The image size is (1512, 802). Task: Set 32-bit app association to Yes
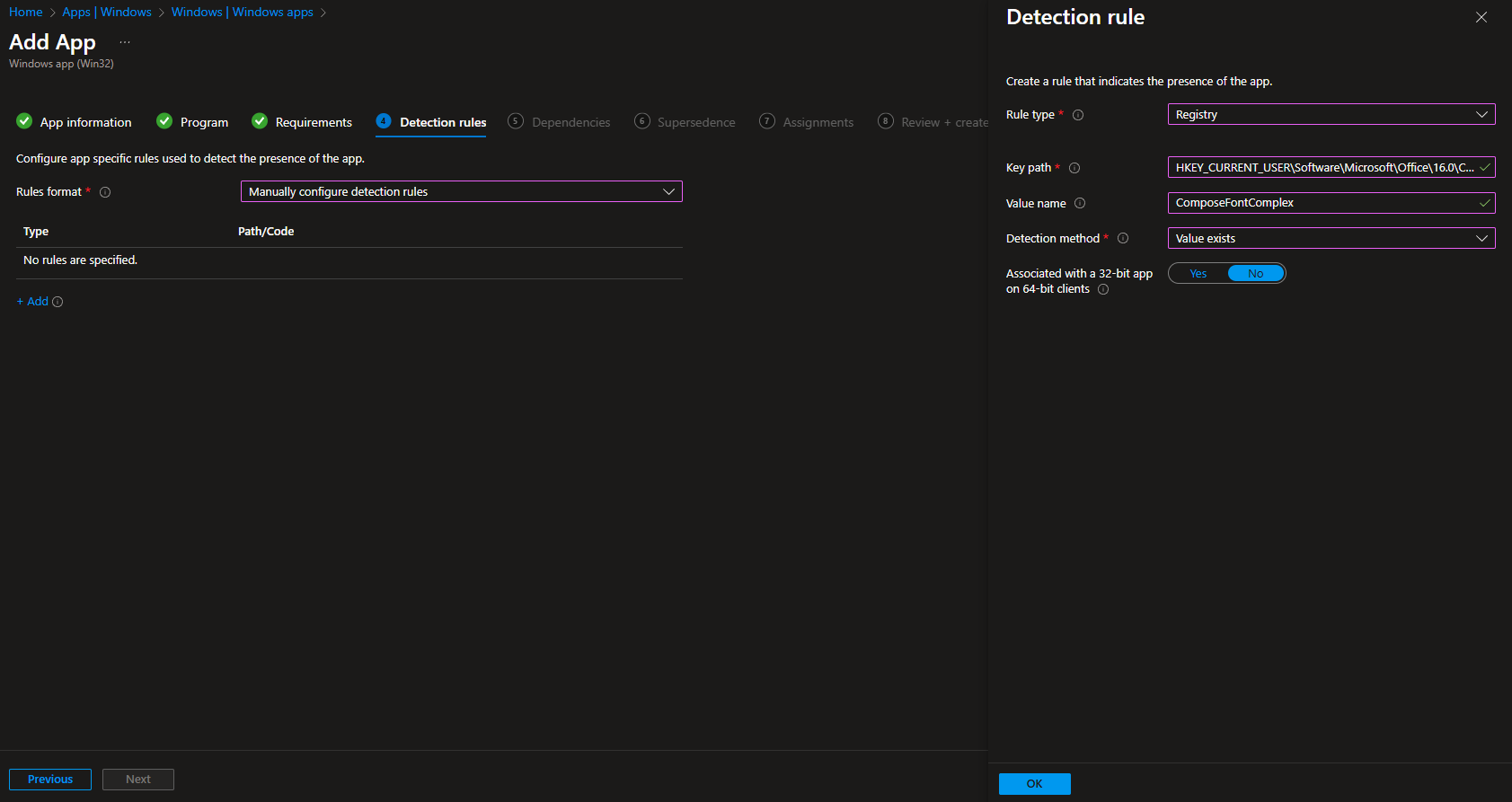pos(1198,274)
